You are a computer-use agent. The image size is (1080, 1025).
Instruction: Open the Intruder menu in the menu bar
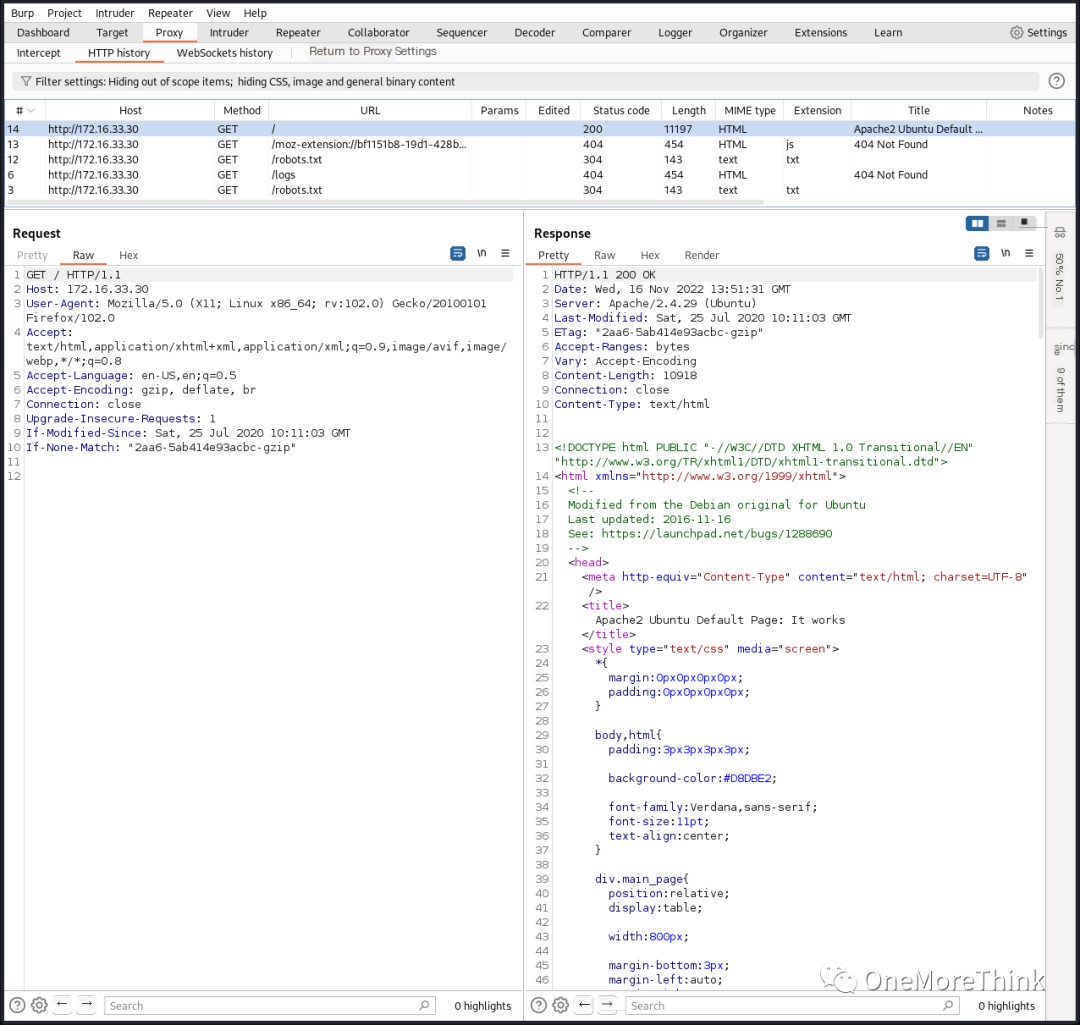click(x=115, y=13)
